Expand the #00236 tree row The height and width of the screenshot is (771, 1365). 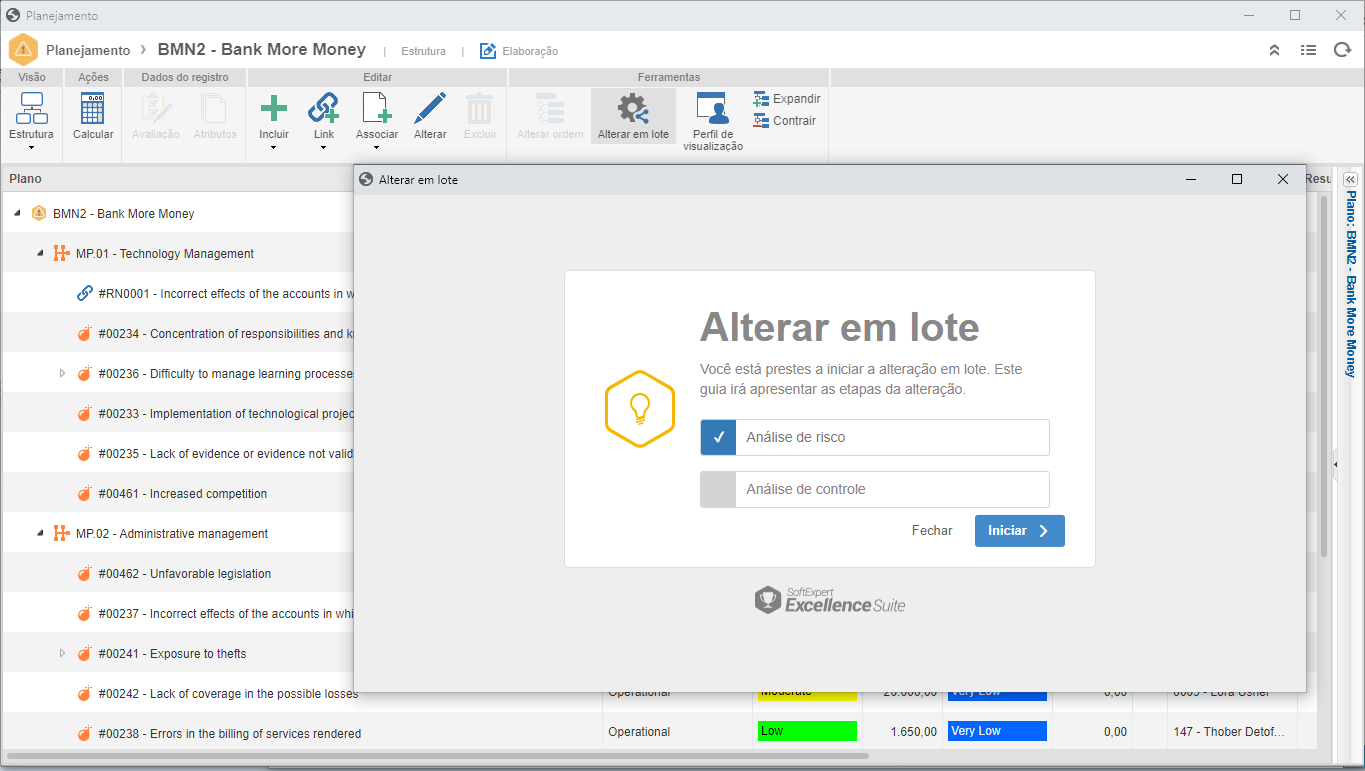[62, 373]
